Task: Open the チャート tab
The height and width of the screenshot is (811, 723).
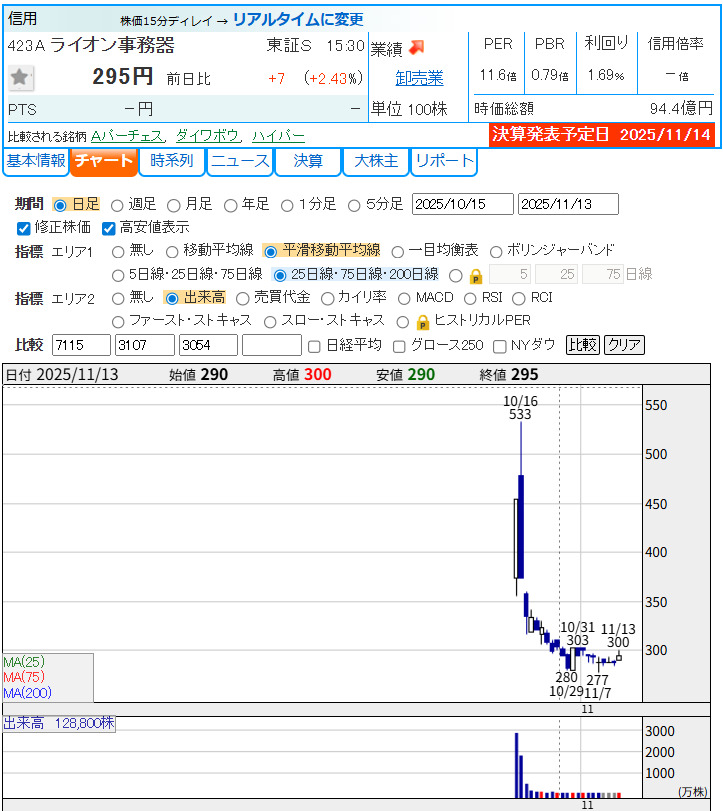Action: [x=103, y=161]
